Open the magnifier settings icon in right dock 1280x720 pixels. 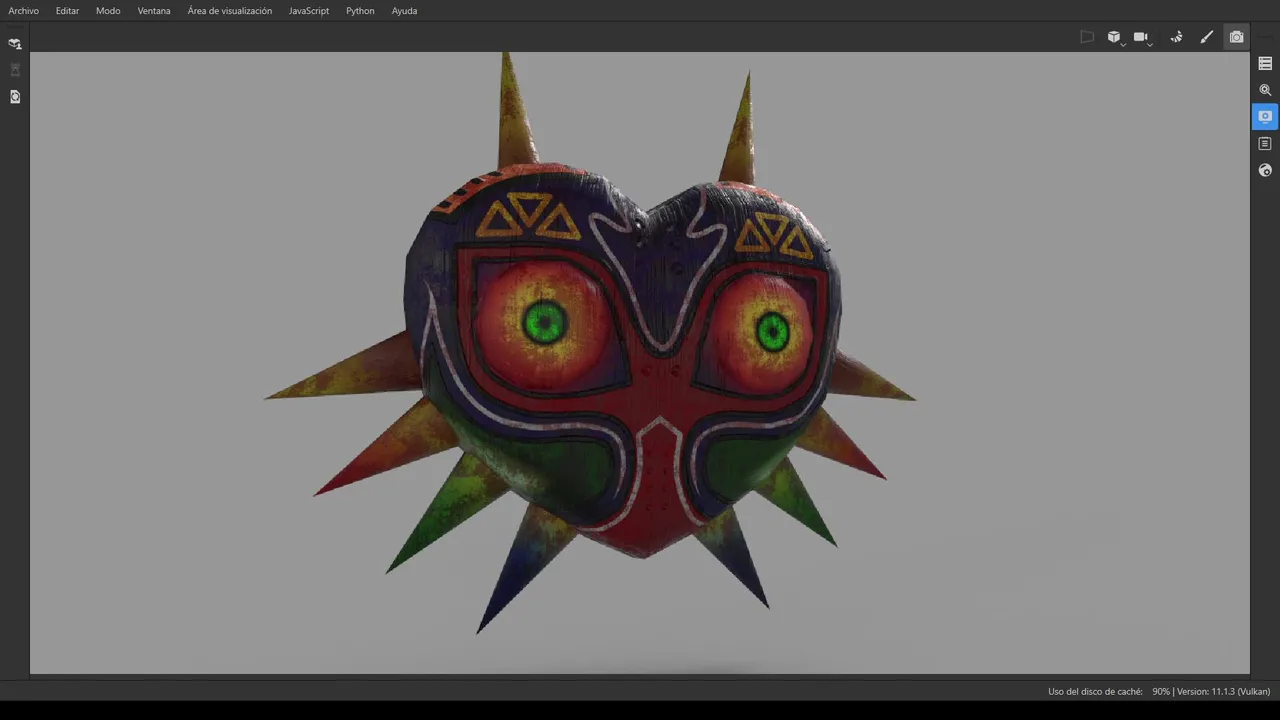click(x=1265, y=90)
